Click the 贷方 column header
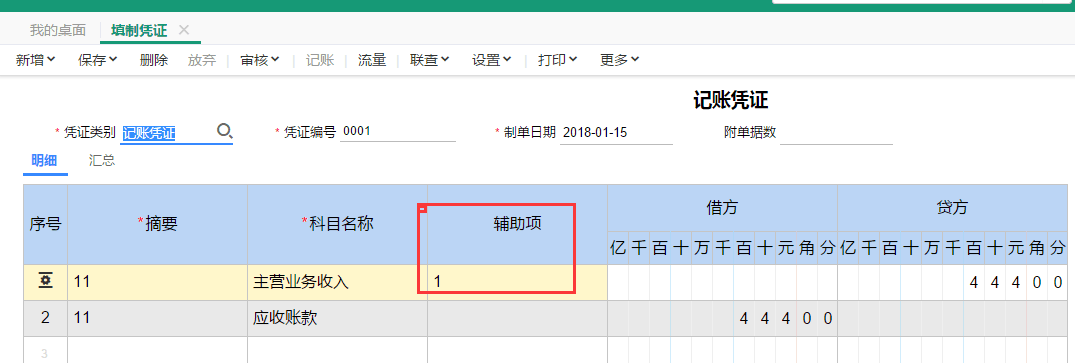 point(952,207)
